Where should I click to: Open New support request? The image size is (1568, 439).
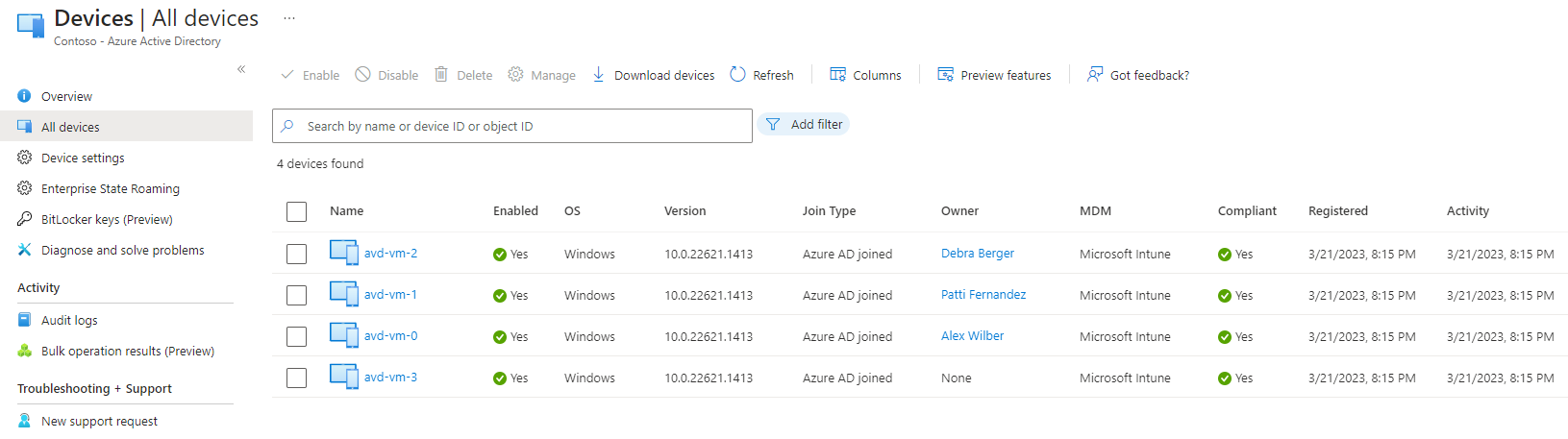(99, 421)
